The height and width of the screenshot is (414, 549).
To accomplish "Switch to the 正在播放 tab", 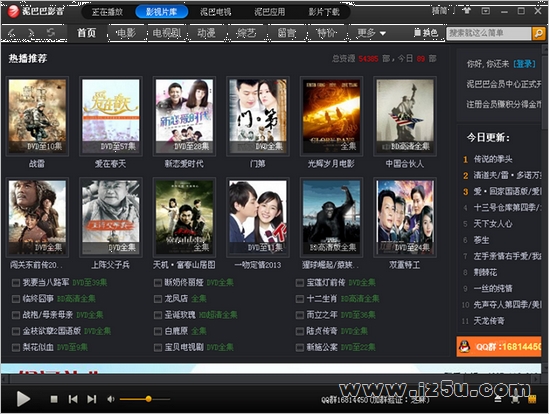I will click(107, 12).
